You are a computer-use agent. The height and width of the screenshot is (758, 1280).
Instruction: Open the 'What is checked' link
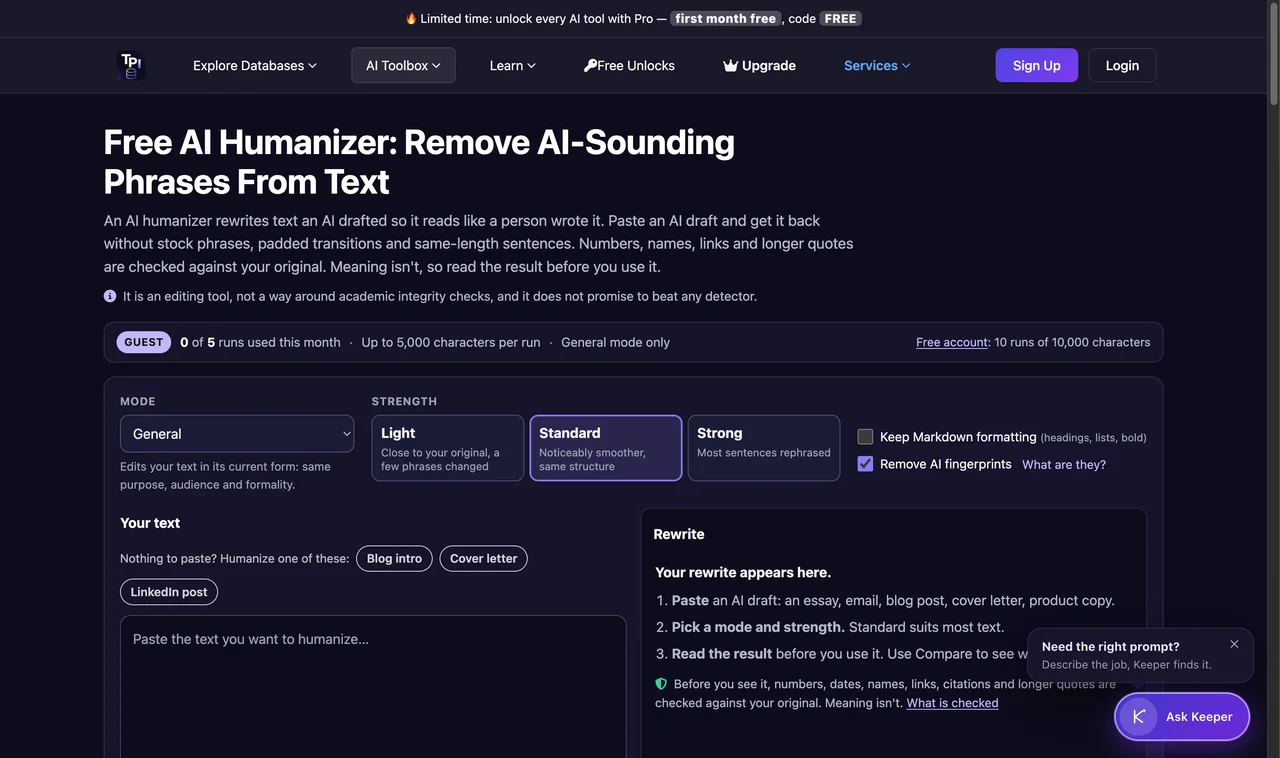[952, 703]
